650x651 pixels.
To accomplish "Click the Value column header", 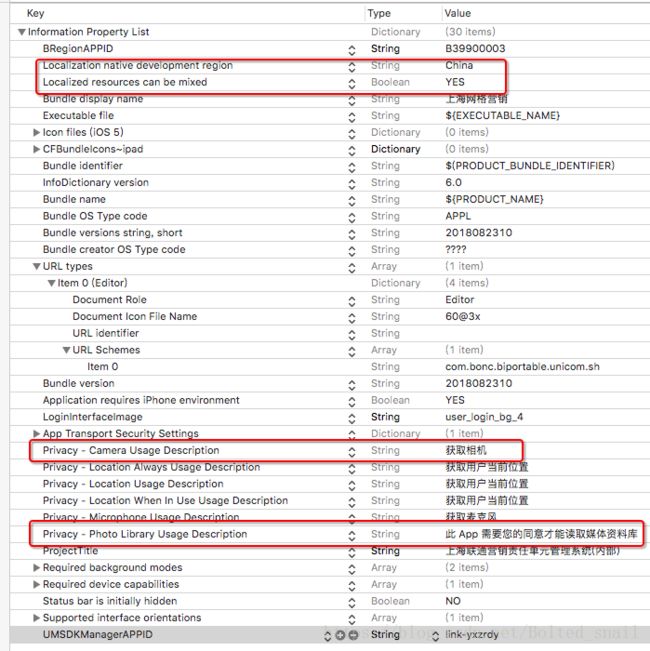I will pos(457,13).
